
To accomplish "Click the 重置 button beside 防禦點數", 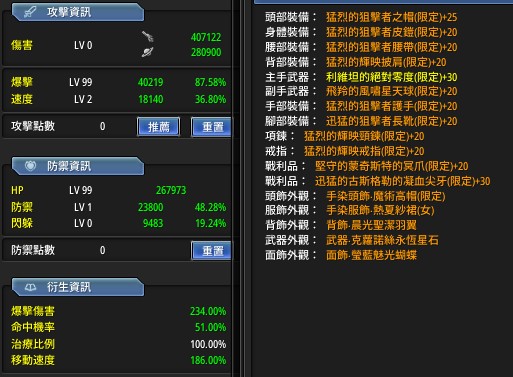I will click(211, 250).
